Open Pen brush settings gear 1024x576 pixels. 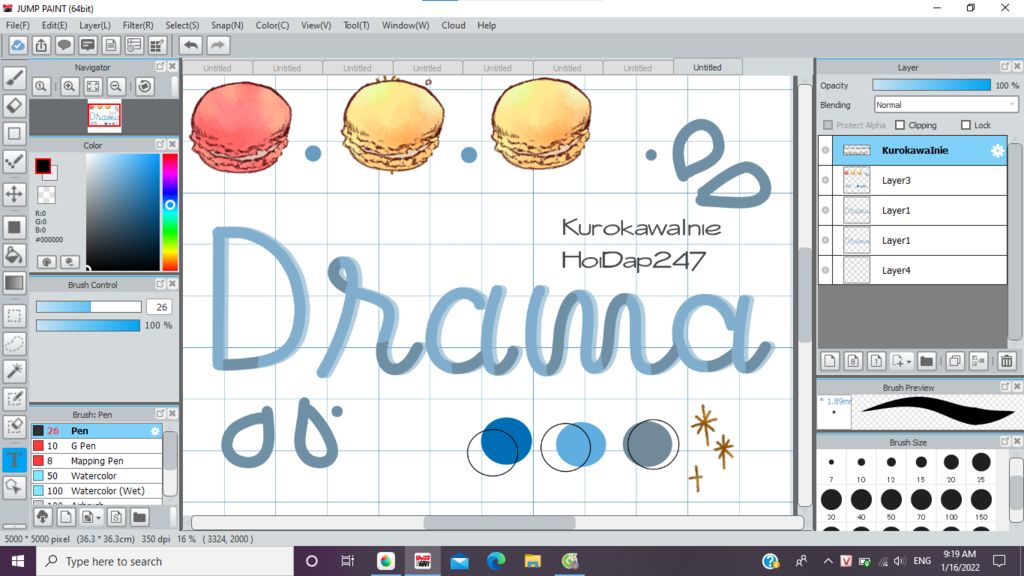tap(155, 431)
